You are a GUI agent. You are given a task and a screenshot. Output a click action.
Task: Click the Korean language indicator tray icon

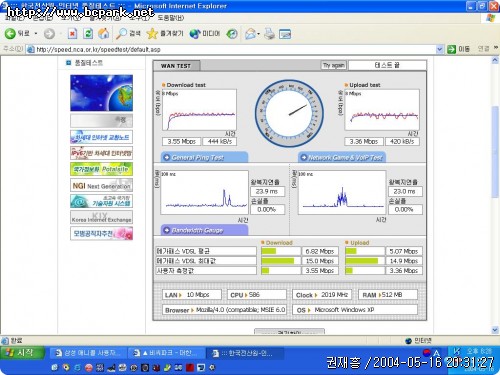(x=427, y=353)
